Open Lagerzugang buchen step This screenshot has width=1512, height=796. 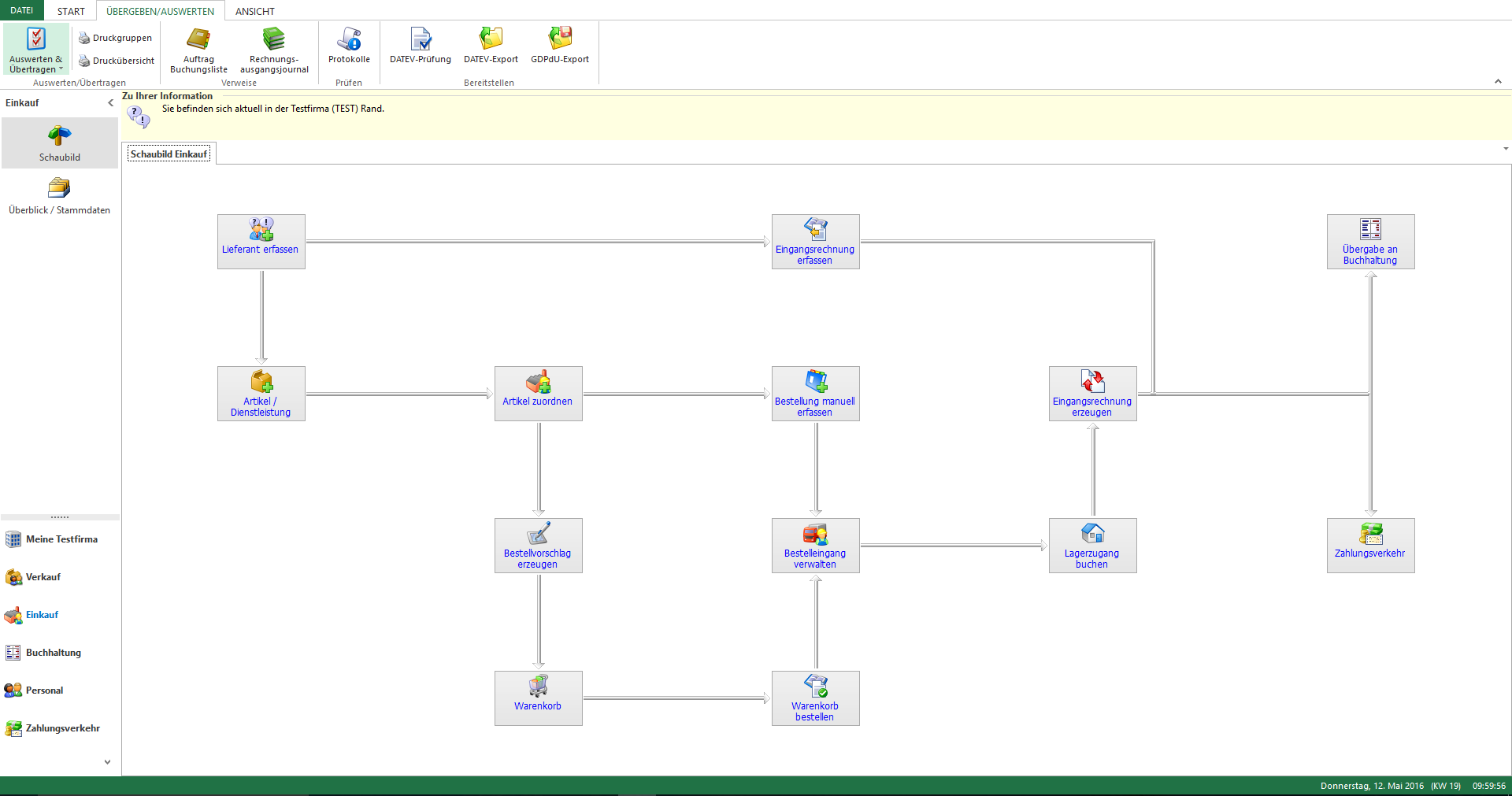tap(1092, 546)
